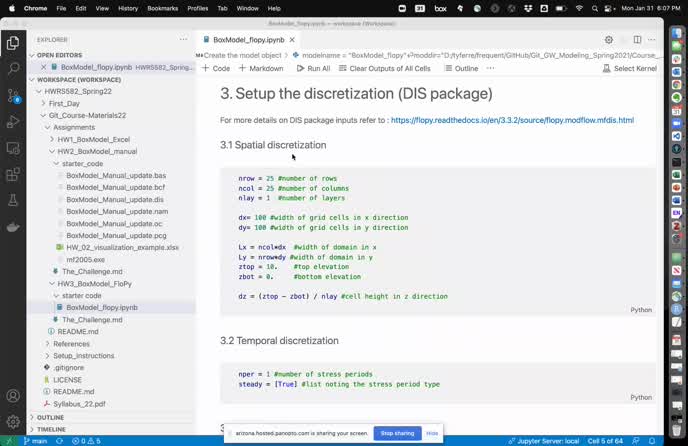Click the Manage gear icon in activity bar
The width and height of the screenshot is (688, 446).
point(12,421)
